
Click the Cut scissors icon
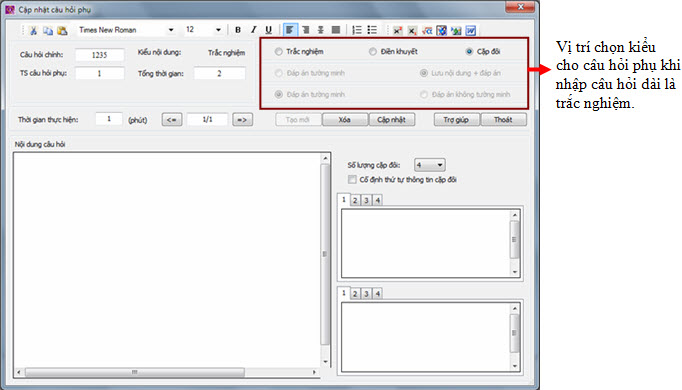click(x=33, y=30)
